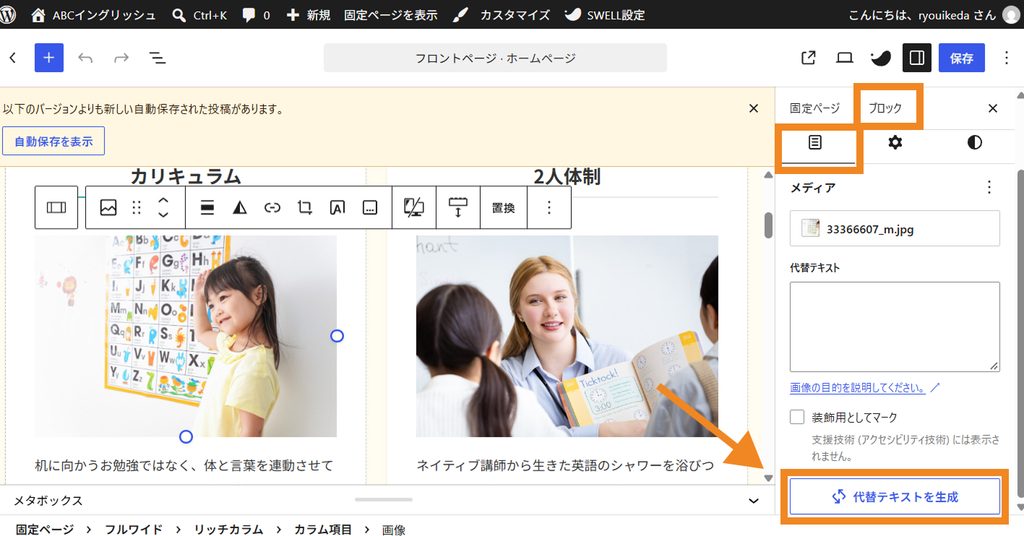
Task: Open the user menu こんにちは、ryouikeda さん
Action: [x=934, y=14]
